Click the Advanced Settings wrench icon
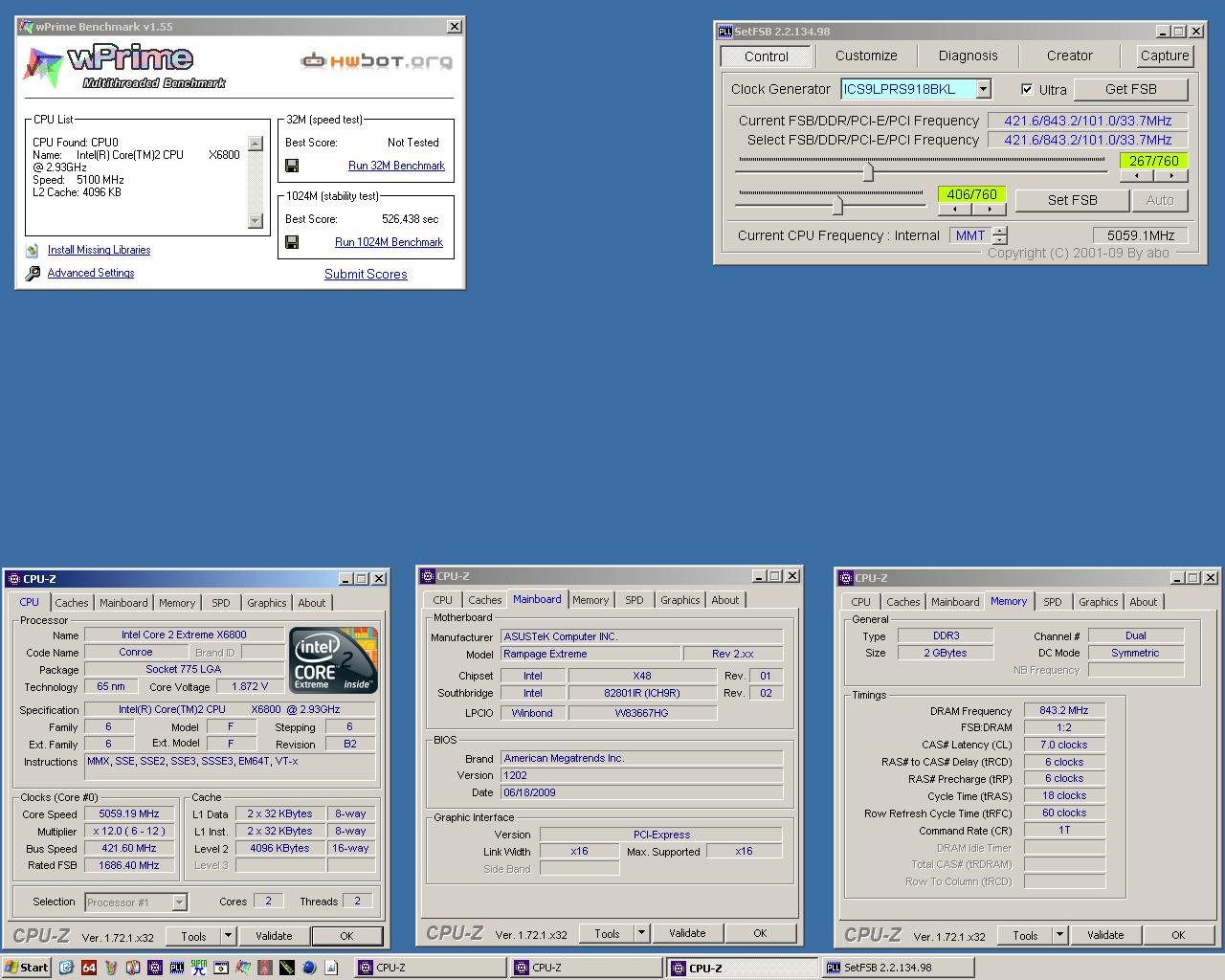Viewport: 1225px width, 980px height. tap(33, 274)
